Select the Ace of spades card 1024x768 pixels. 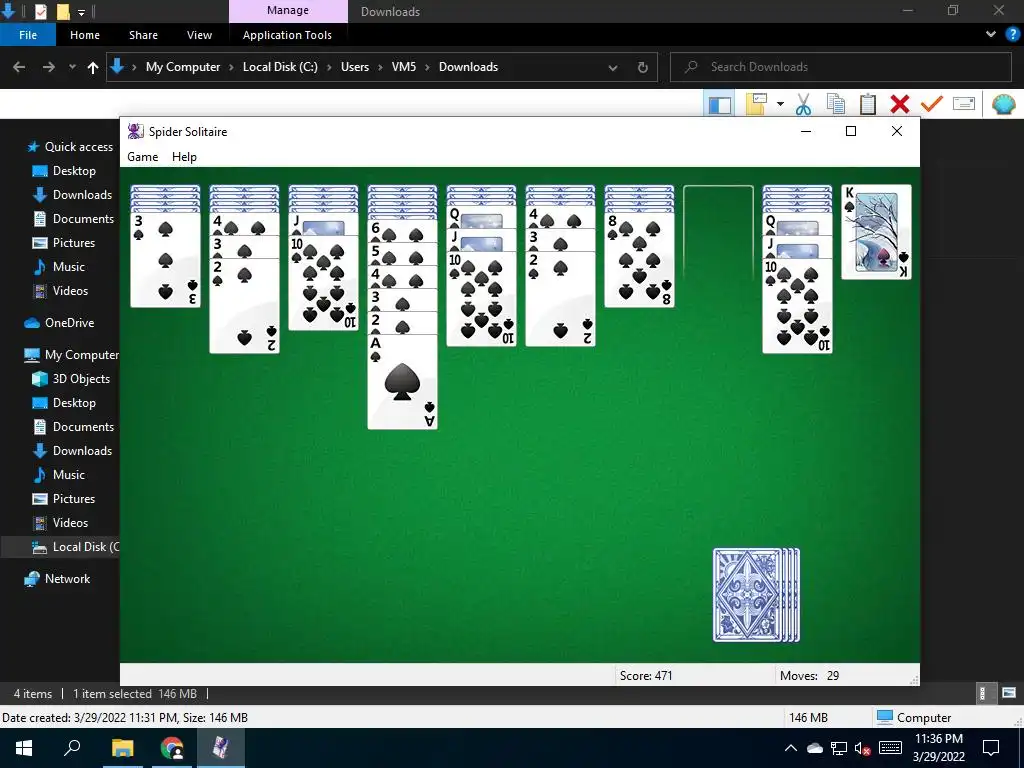tap(402, 382)
